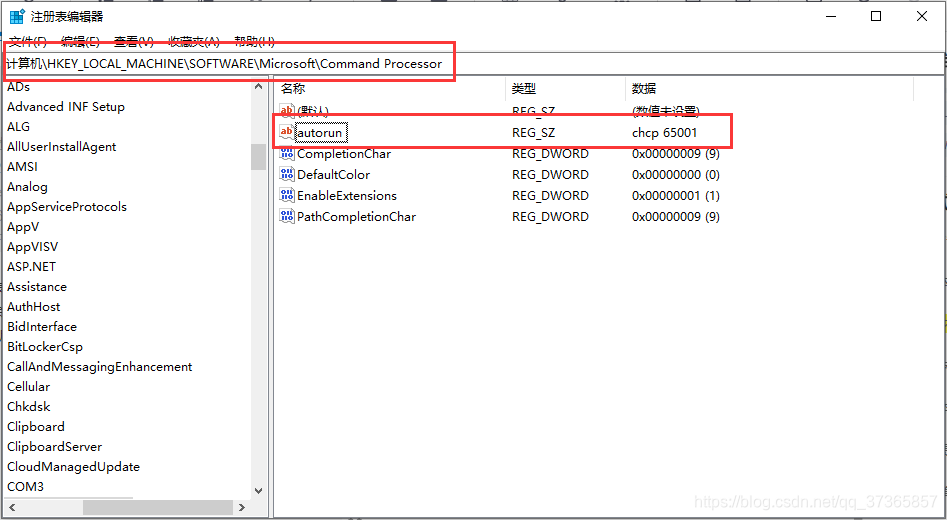The image size is (947, 520).
Task: Select the Advanced INF Setup key
Action: click(66, 107)
